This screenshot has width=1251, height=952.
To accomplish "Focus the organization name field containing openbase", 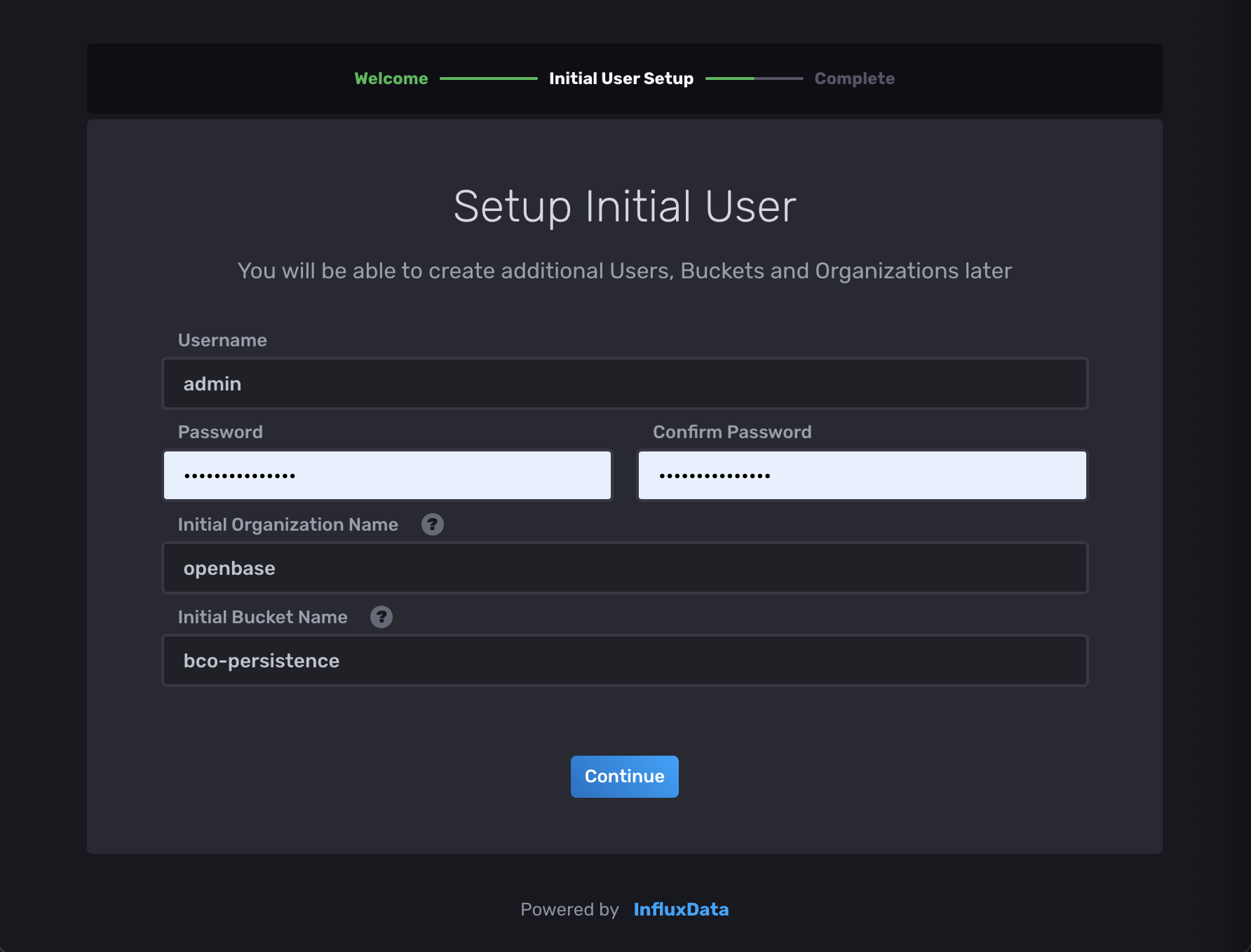I will [624, 568].
